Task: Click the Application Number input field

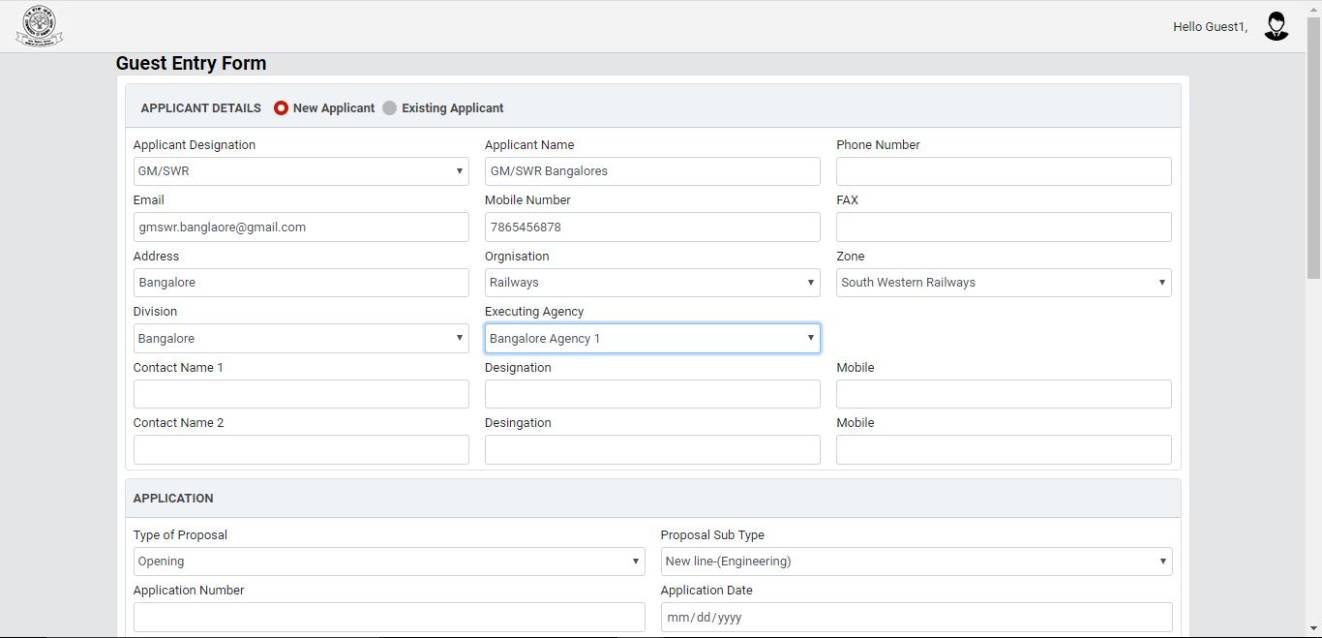Action: pyautogui.click(x=388, y=617)
